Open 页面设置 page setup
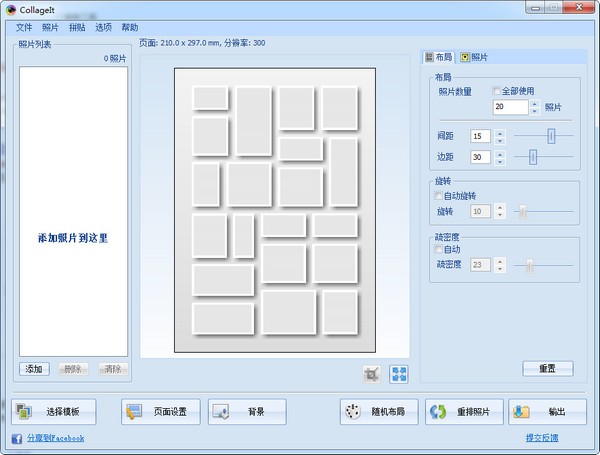 tap(161, 412)
